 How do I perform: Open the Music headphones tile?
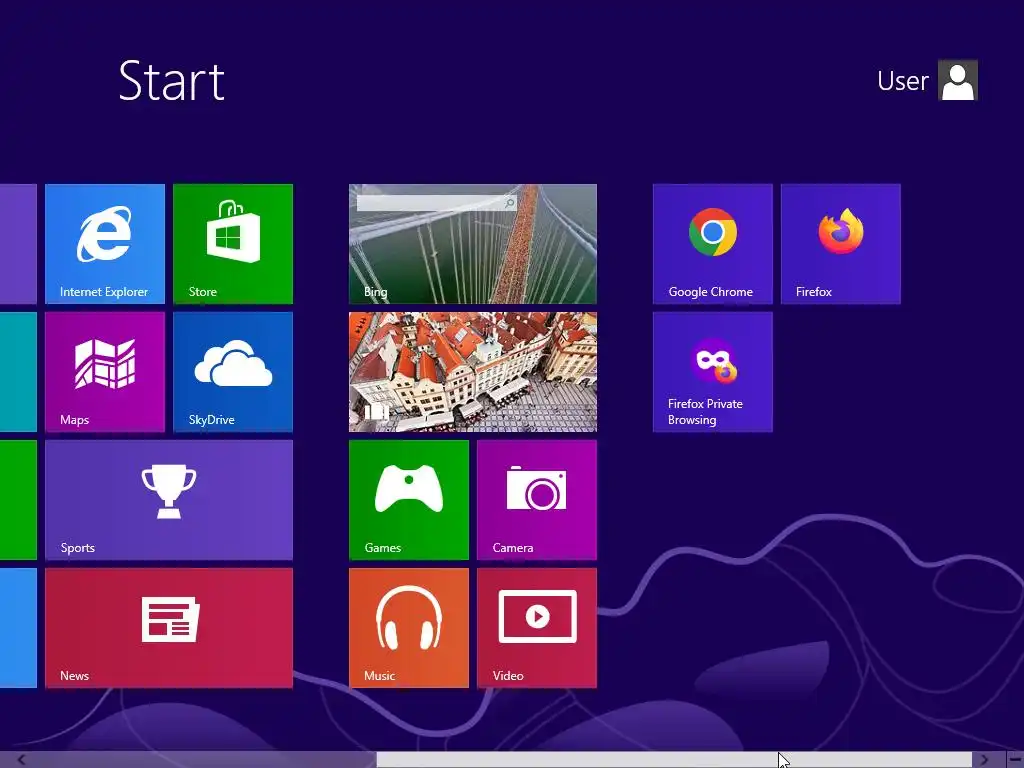pyautogui.click(x=409, y=628)
